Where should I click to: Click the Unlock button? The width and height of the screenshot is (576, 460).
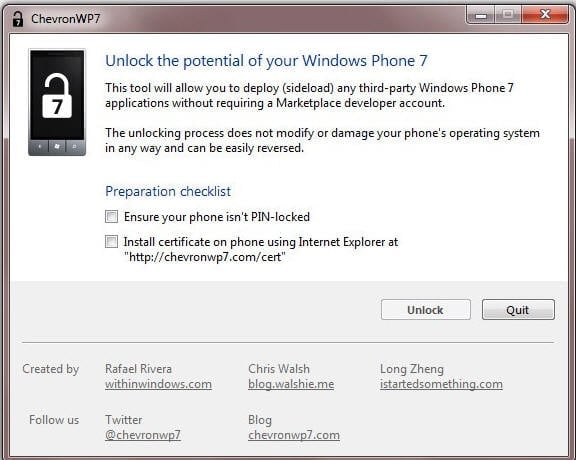click(425, 310)
